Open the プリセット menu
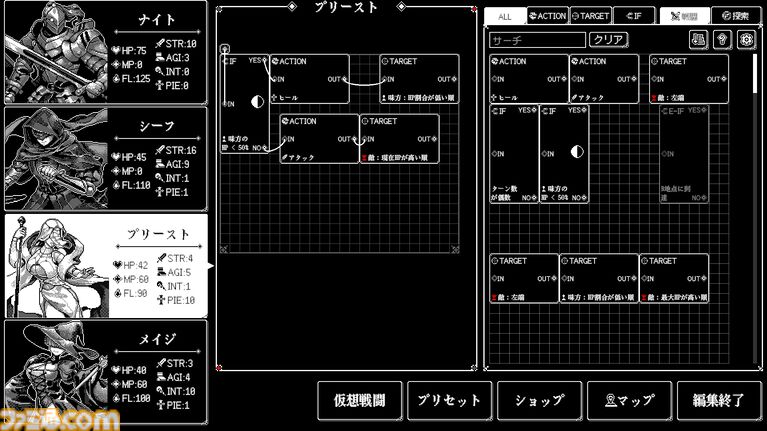767x431 pixels. click(450, 401)
